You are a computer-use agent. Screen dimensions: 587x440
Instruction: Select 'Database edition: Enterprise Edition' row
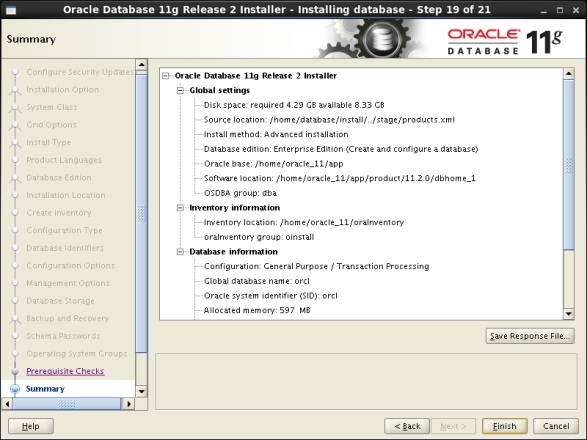click(341, 149)
